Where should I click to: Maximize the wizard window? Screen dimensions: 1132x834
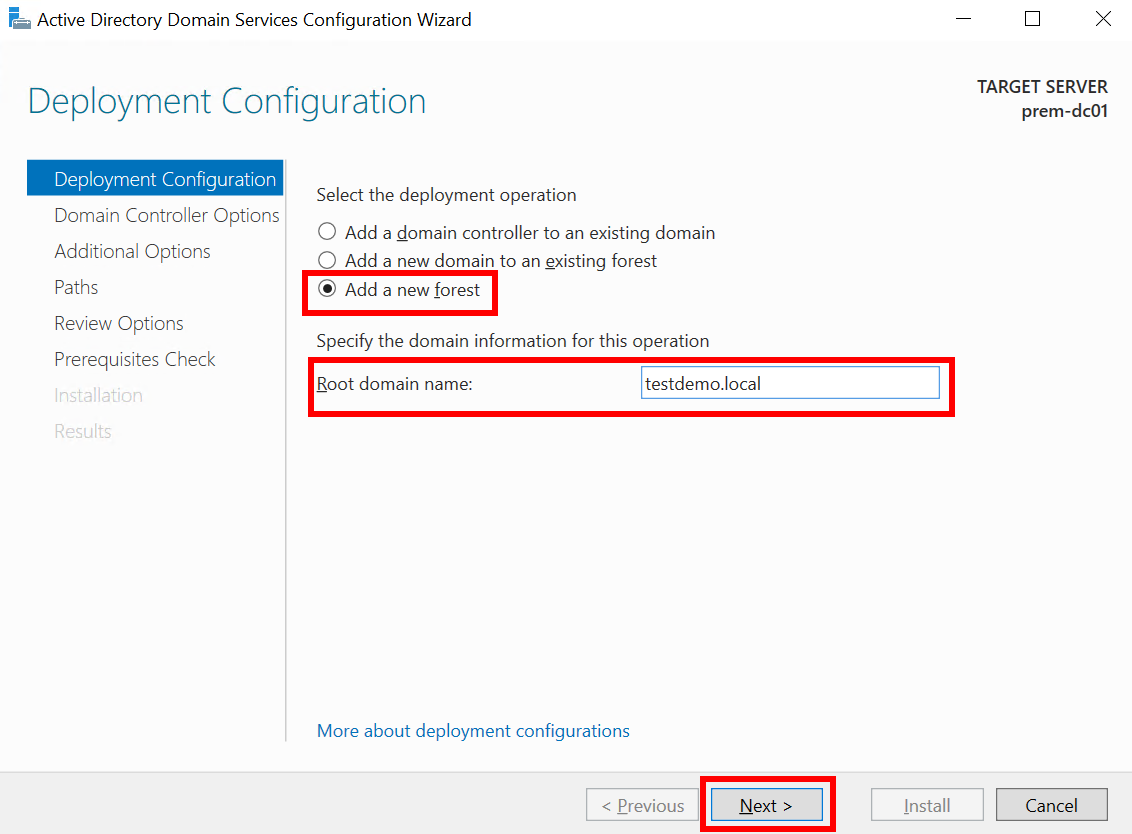tap(1032, 19)
